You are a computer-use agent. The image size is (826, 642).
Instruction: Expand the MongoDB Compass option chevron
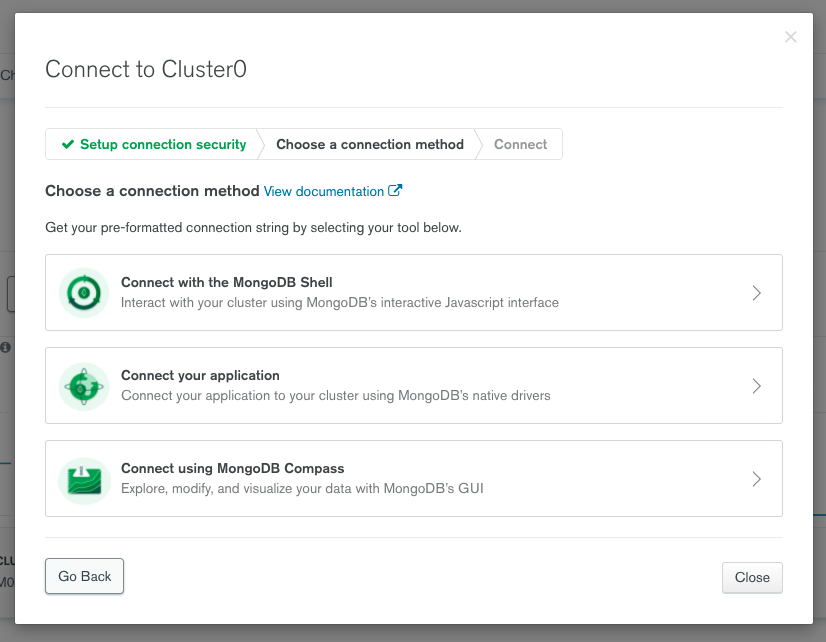coord(756,479)
